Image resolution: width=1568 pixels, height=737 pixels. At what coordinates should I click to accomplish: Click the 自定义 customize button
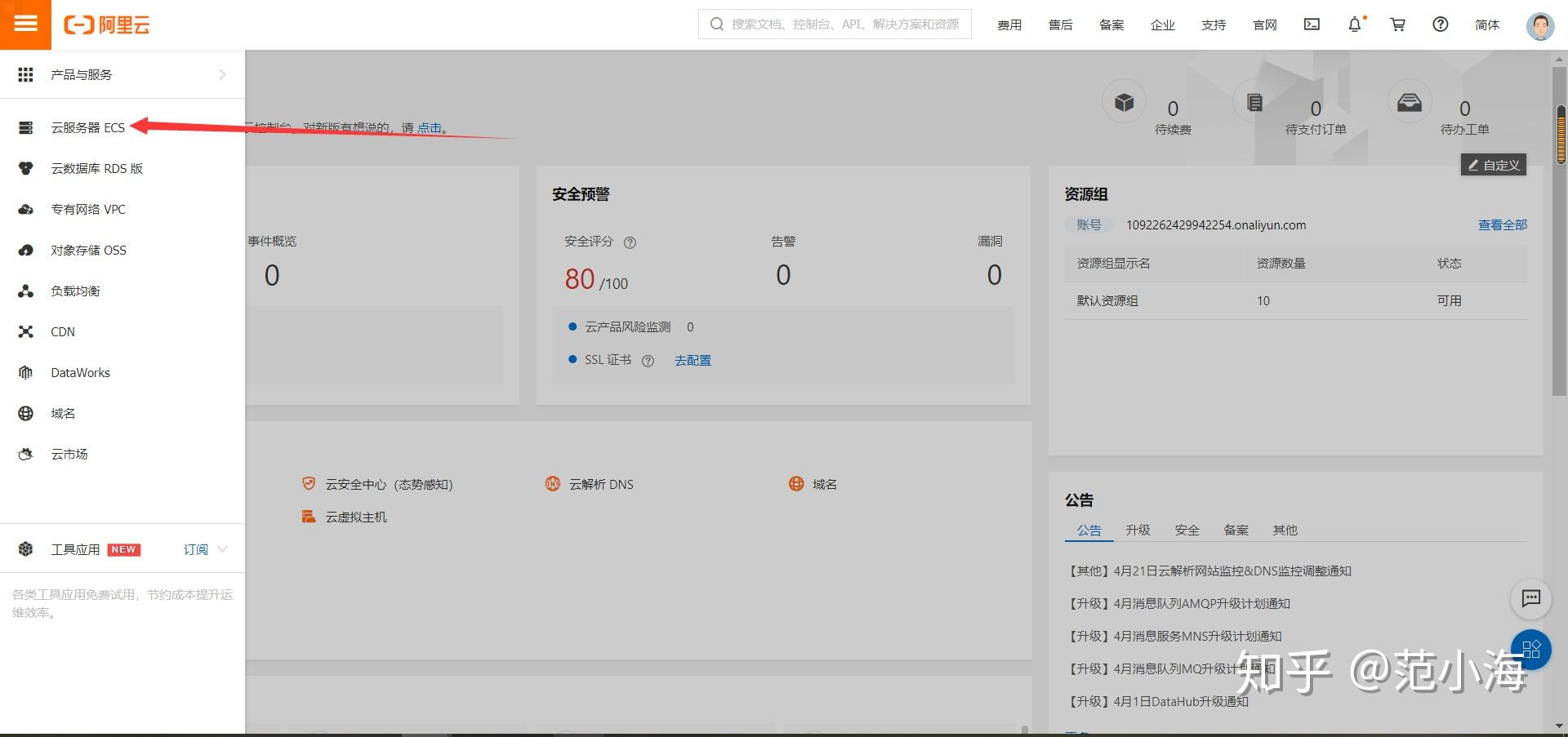tap(1494, 165)
